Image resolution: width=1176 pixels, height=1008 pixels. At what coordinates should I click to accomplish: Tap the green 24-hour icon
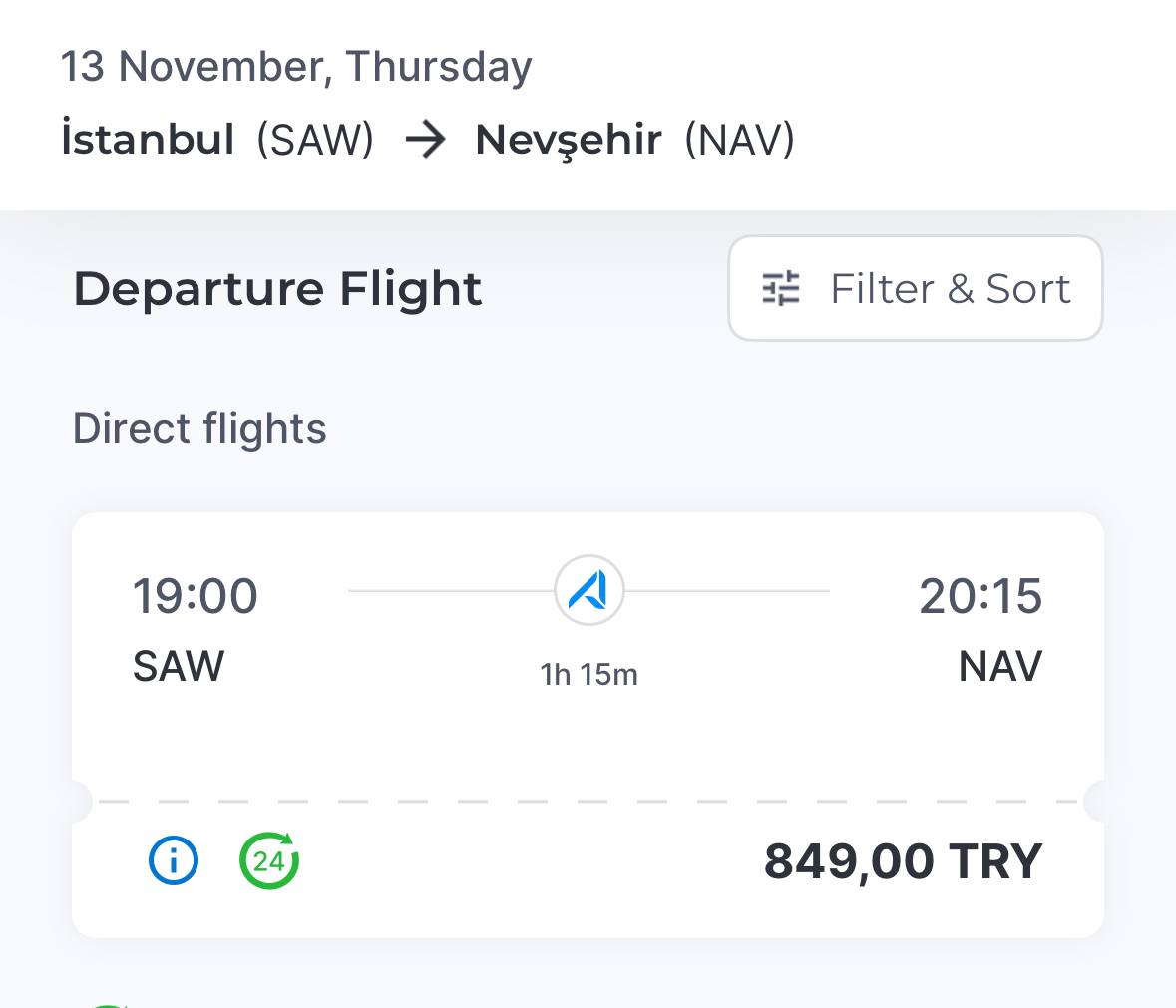click(x=269, y=859)
